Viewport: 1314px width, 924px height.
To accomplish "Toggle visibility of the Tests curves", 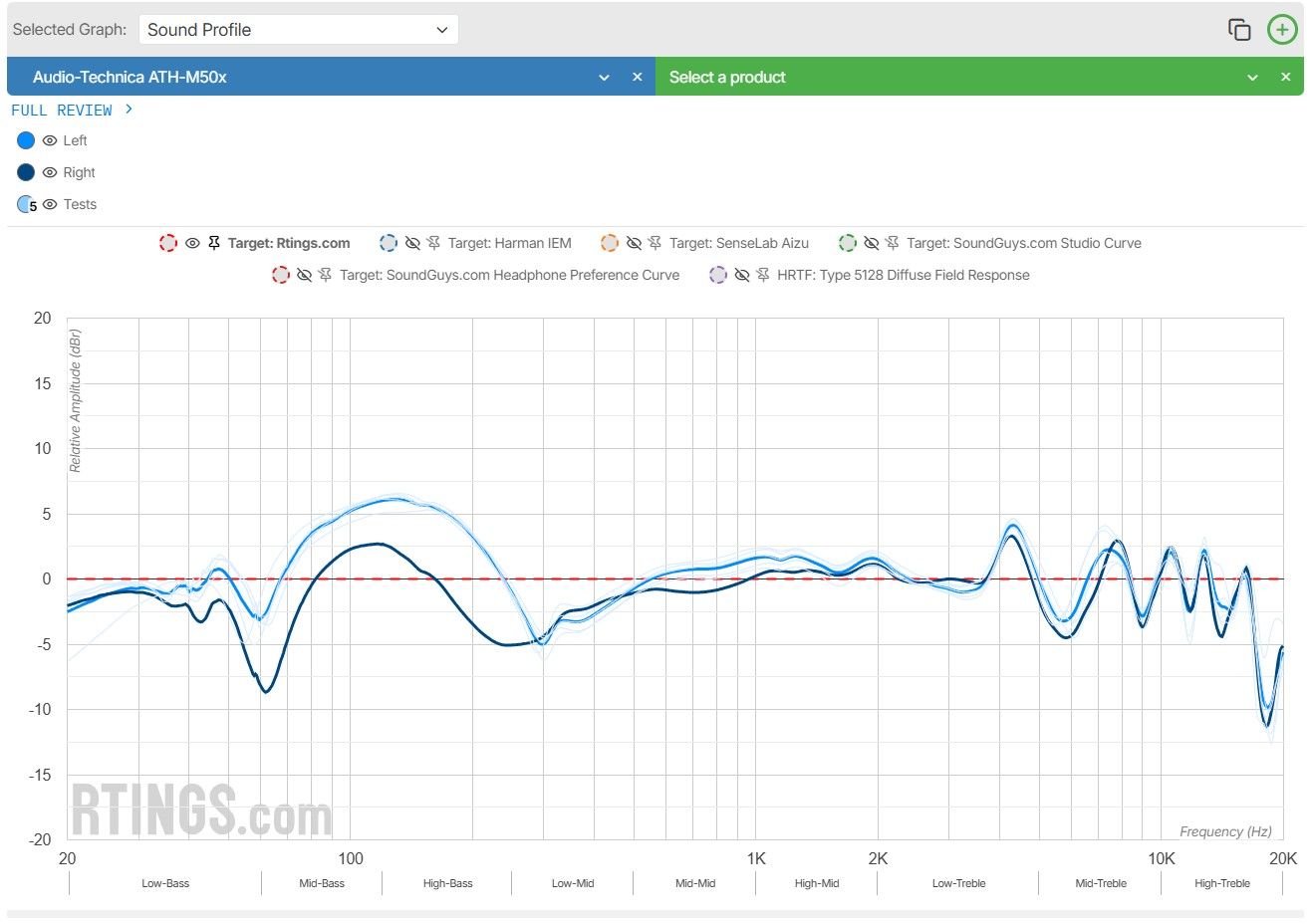I will tap(50, 204).
